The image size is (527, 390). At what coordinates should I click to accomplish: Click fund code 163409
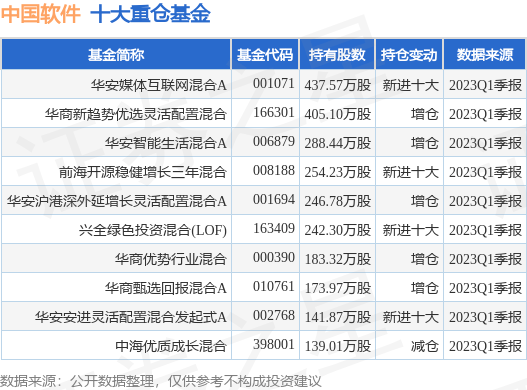pos(274,228)
